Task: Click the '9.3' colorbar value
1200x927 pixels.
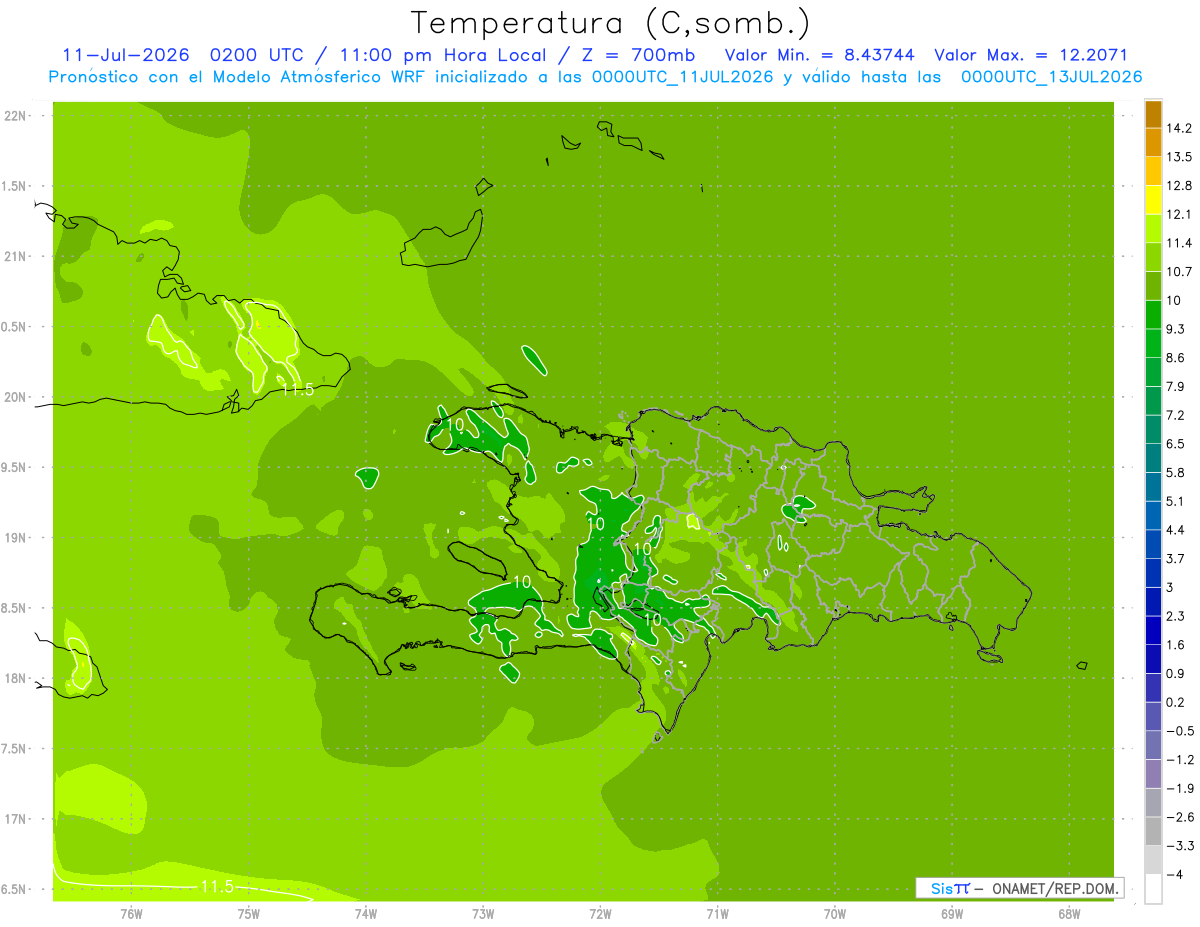Action: tap(1176, 329)
